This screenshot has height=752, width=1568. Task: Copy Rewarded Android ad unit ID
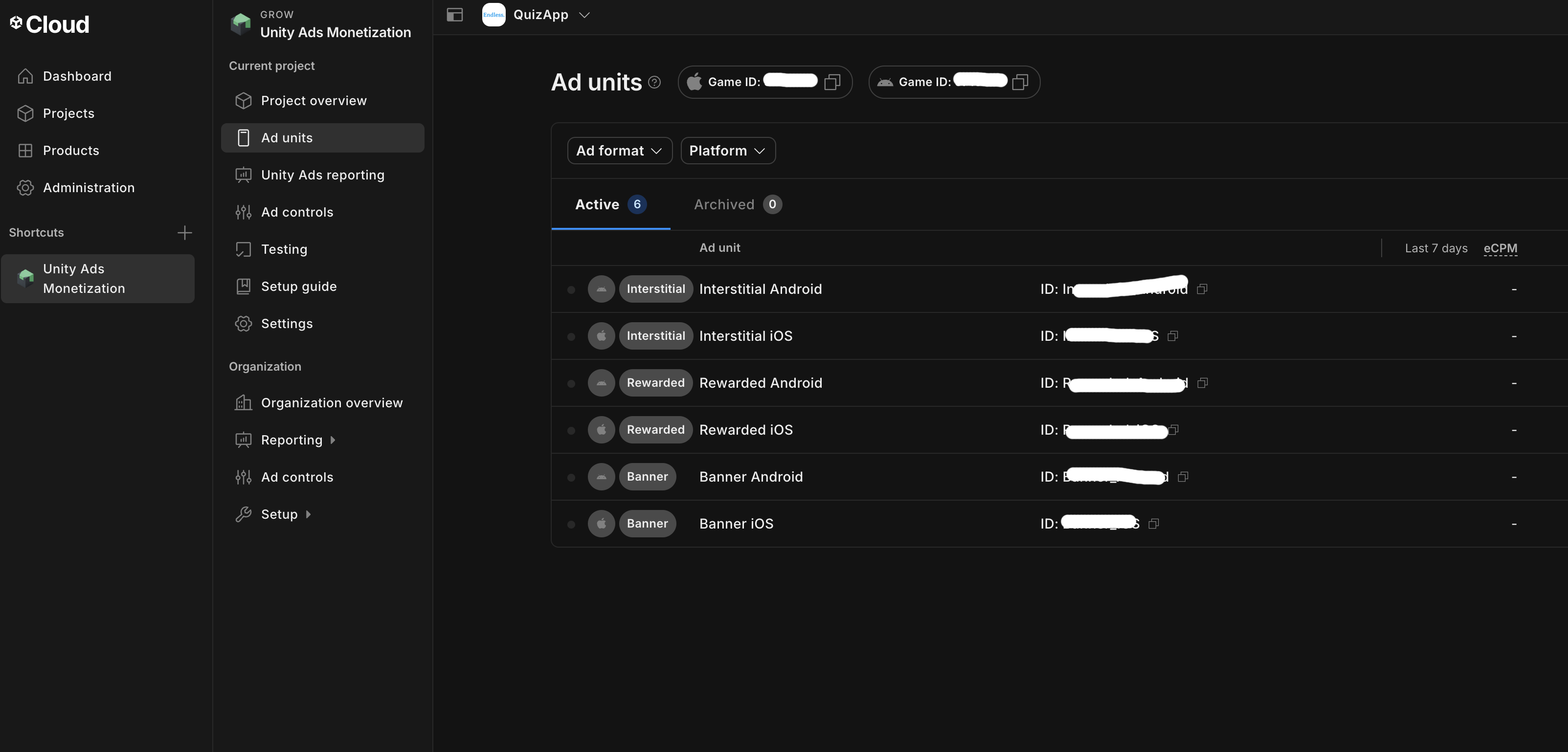pos(1202,383)
